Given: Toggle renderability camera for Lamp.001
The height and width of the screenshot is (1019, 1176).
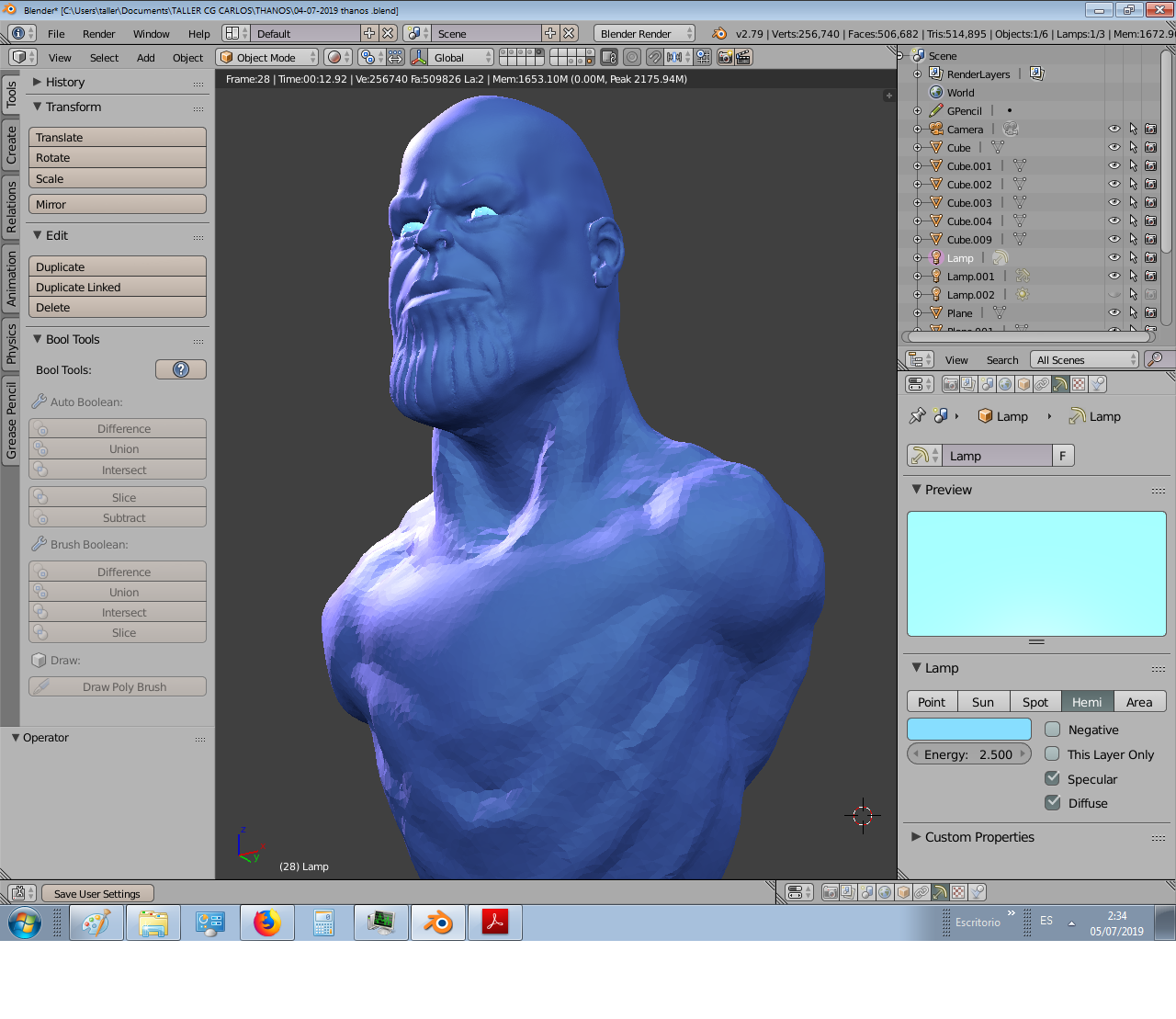Looking at the screenshot, I should click(x=1150, y=276).
